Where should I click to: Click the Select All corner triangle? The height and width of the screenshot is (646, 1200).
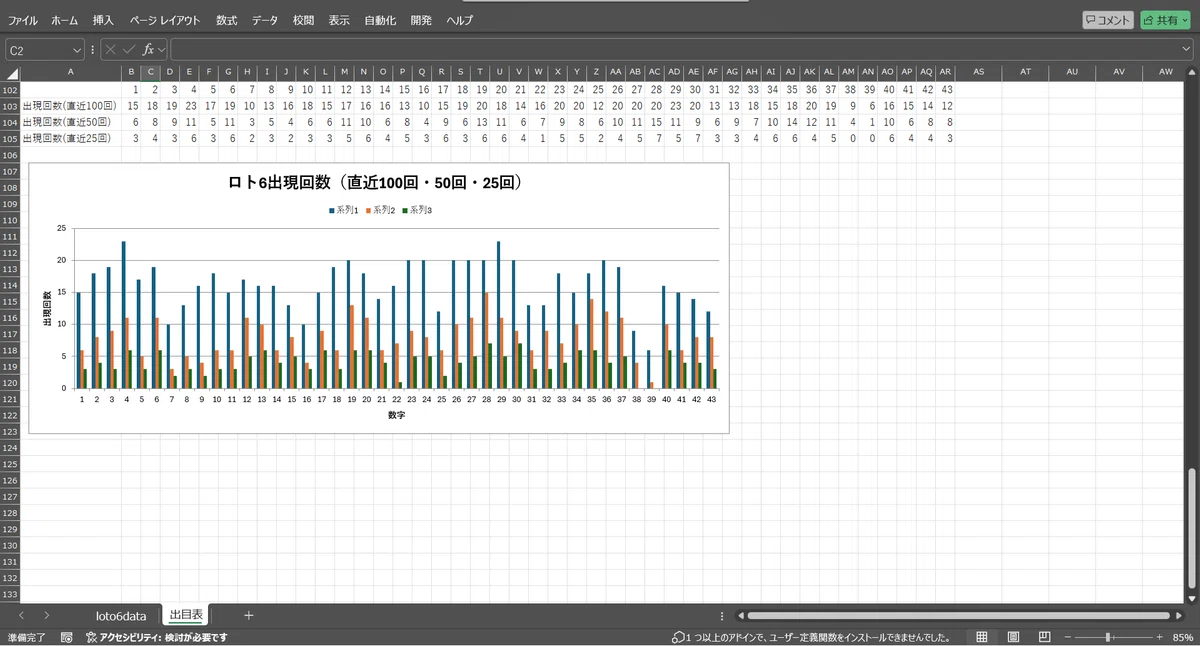(11, 73)
